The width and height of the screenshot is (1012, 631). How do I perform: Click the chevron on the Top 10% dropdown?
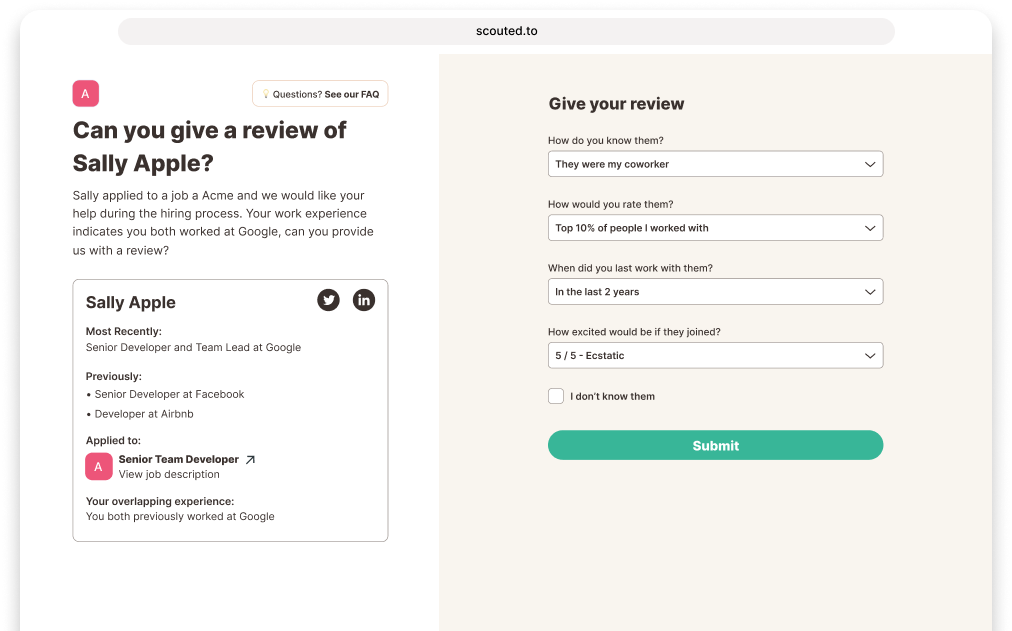(x=869, y=228)
